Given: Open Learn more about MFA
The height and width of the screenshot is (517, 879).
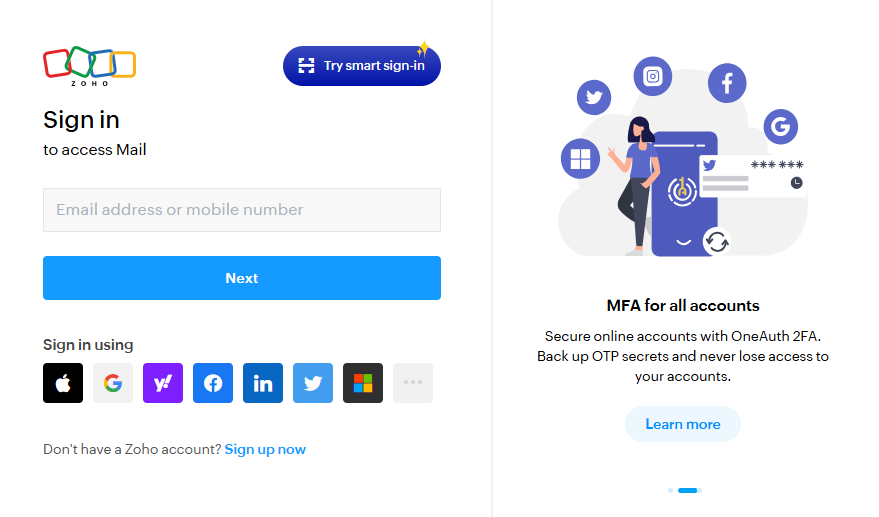Looking at the screenshot, I should tap(683, 424).
